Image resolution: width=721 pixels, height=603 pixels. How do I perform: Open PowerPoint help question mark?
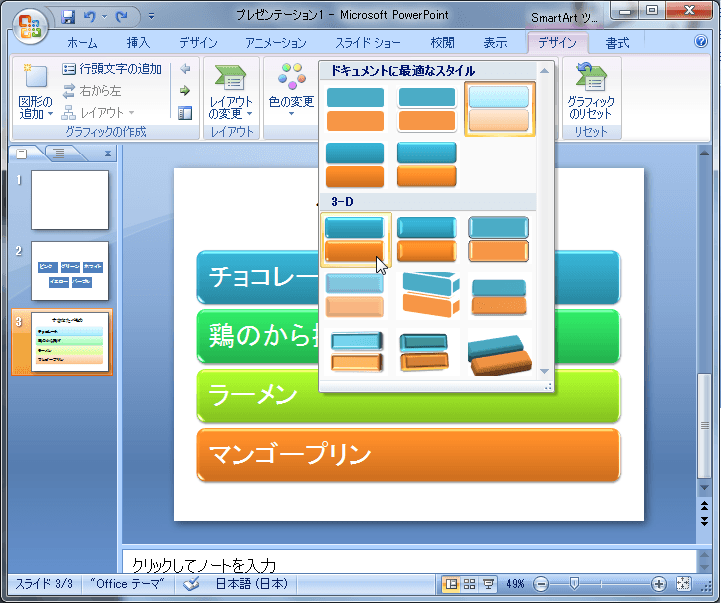(701, 41)
